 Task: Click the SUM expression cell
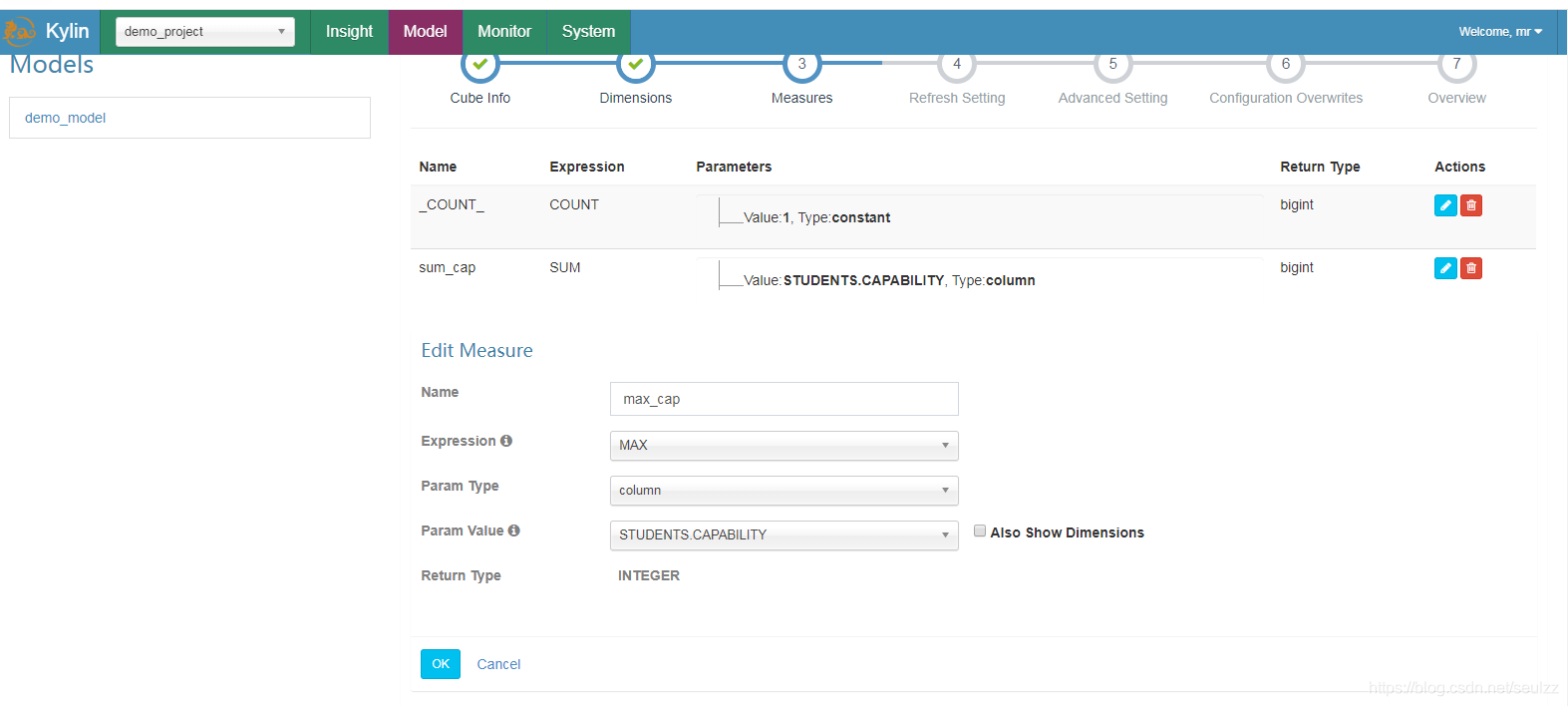(565, 267)
